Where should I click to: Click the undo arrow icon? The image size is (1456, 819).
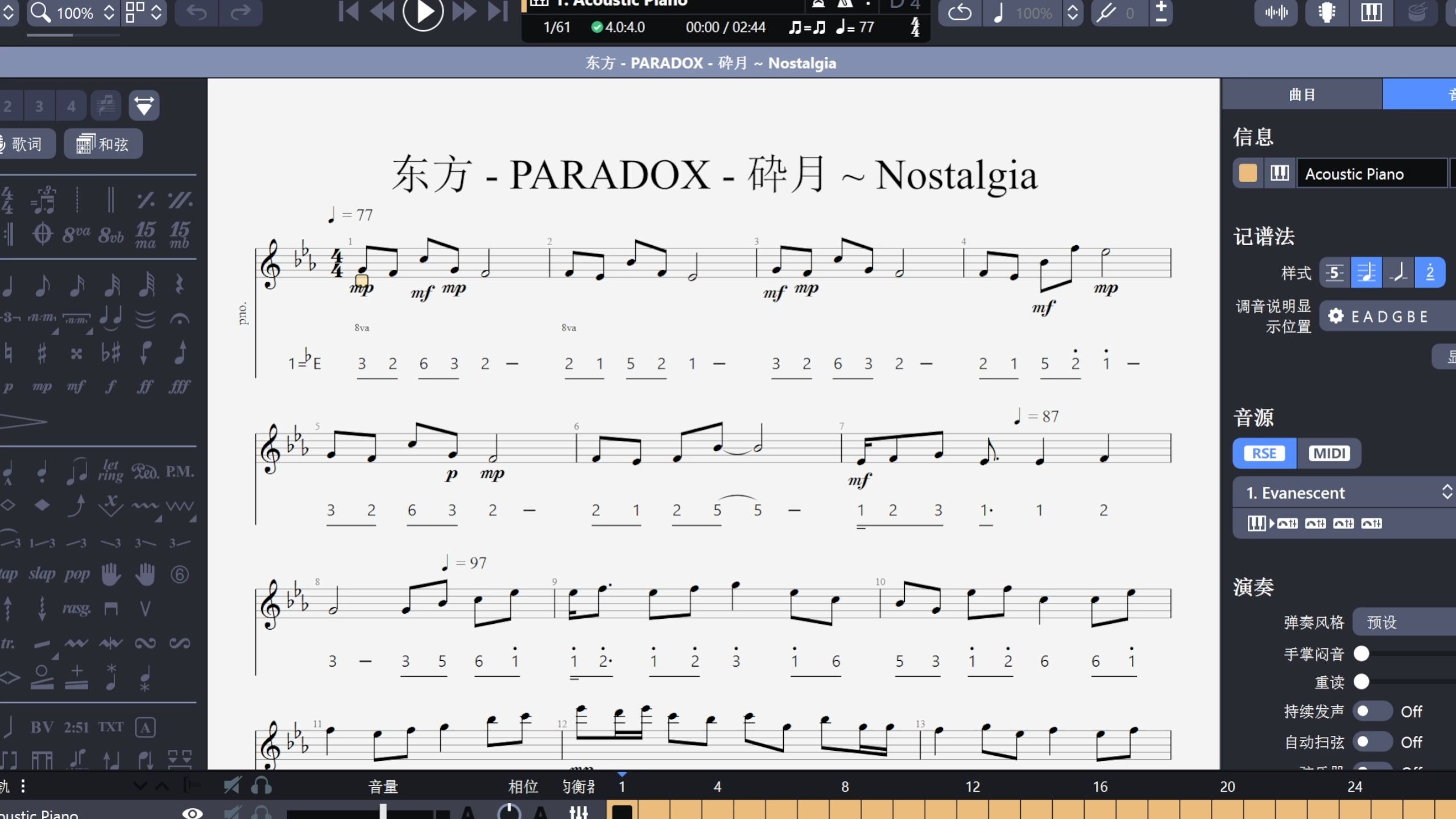click(x=197, y=13)
